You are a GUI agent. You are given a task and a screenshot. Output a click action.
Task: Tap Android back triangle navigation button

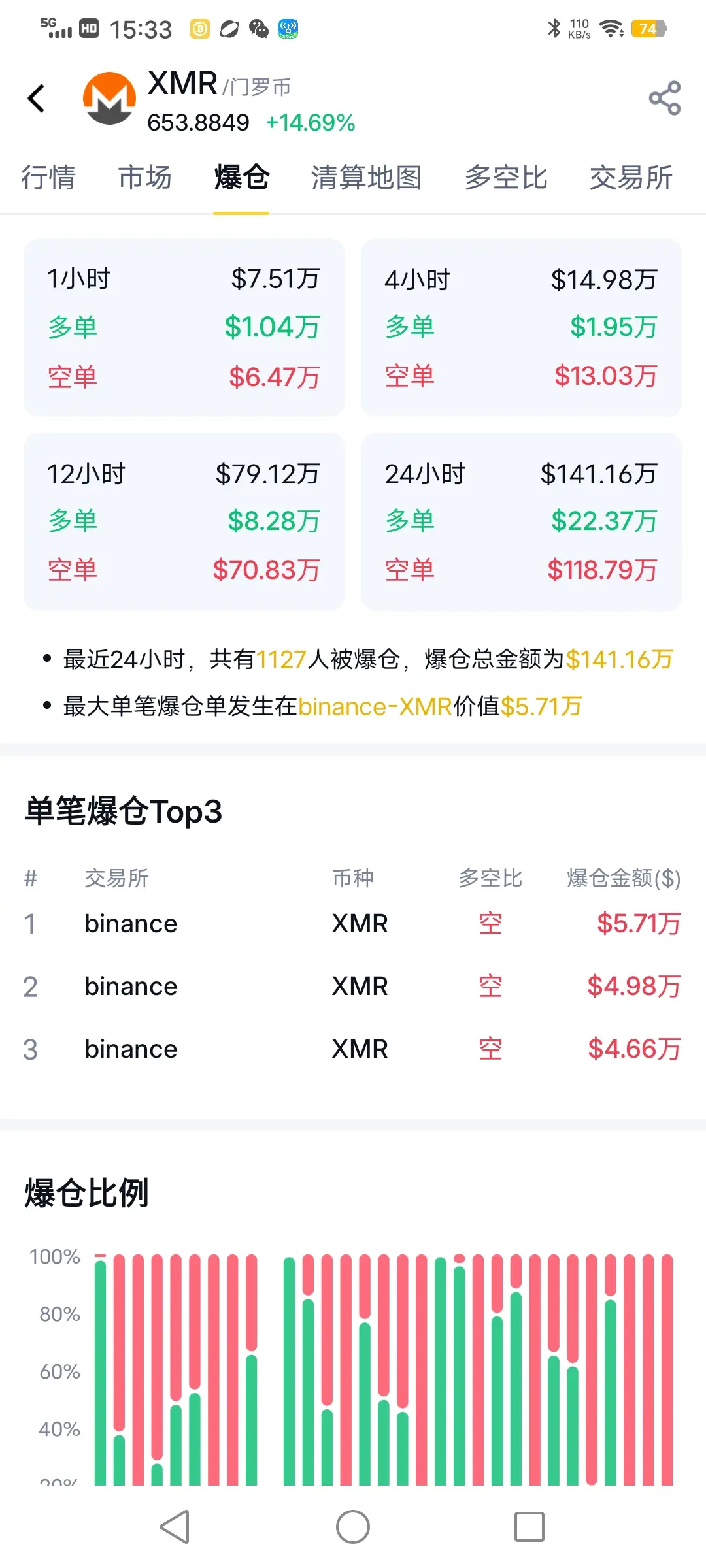[x=175, y=1527]
